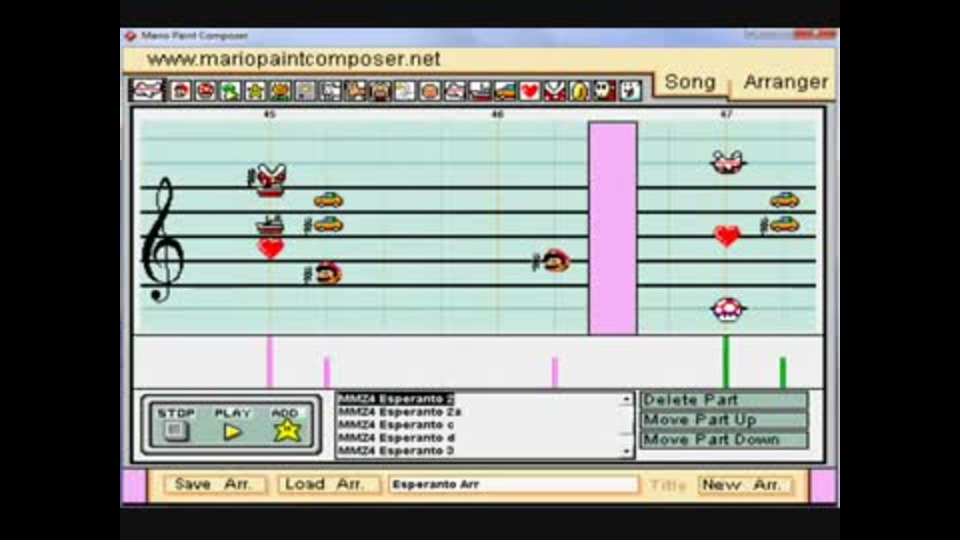
Task: Select the Mushroom instrument in the toolbar
Action: [x=205, y=91]
